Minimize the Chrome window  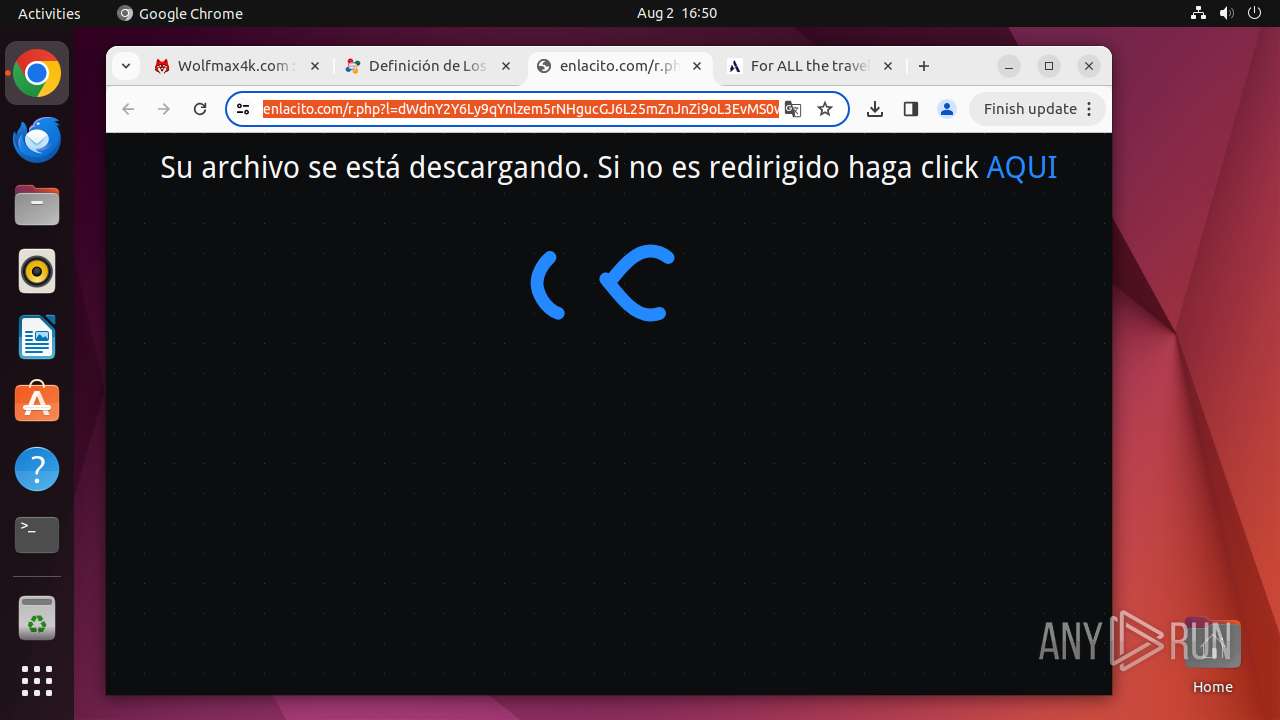click(1009, 66)
